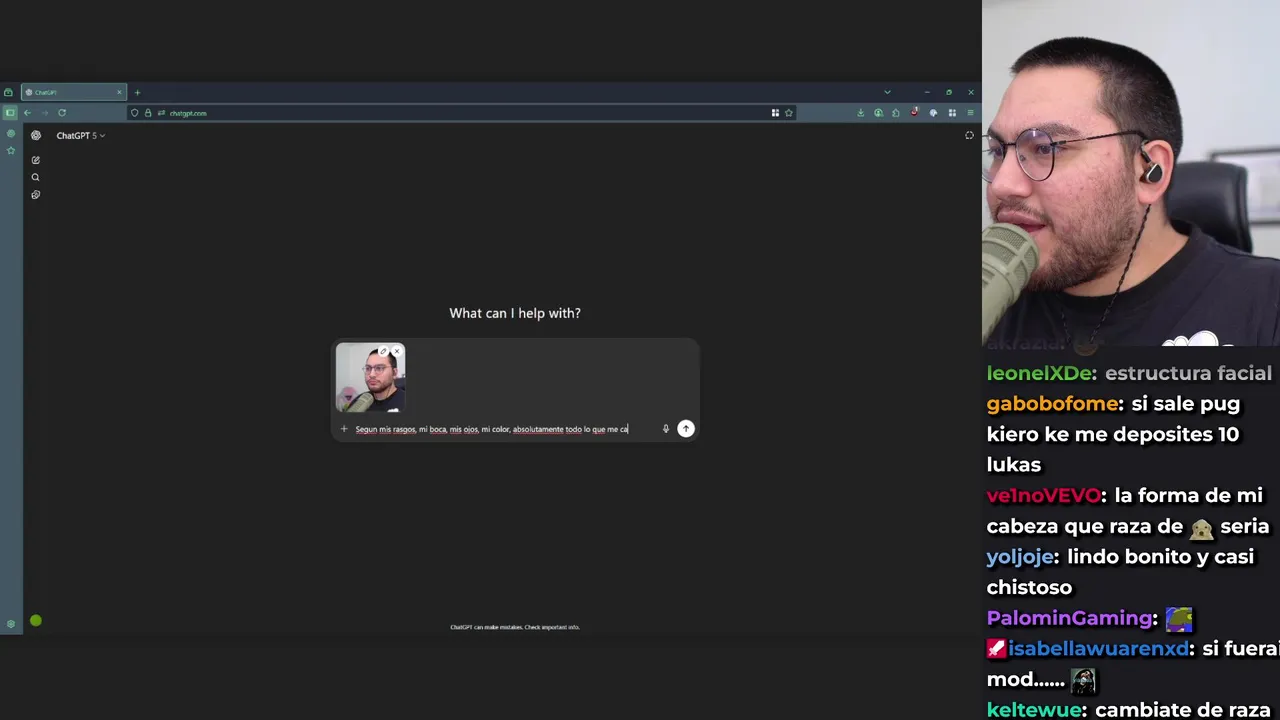This screenshot has height=720, width=1280.
Task: Open a new browser tab
Action: 137,92
